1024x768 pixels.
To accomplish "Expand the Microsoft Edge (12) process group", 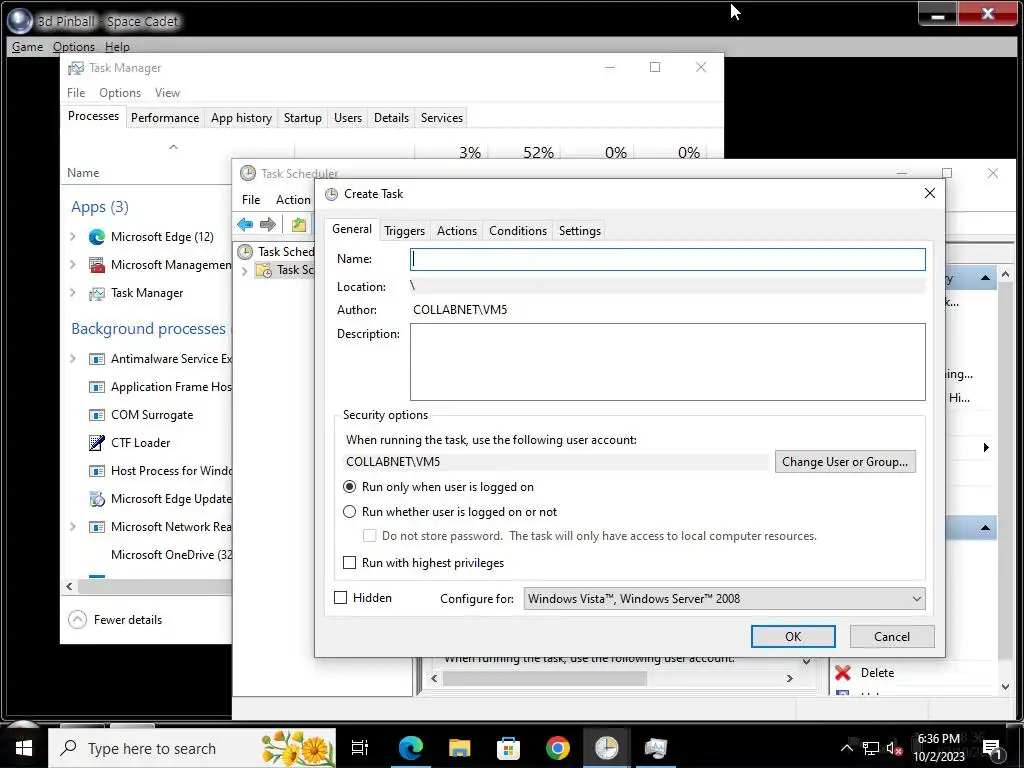I will click(72, 236).
